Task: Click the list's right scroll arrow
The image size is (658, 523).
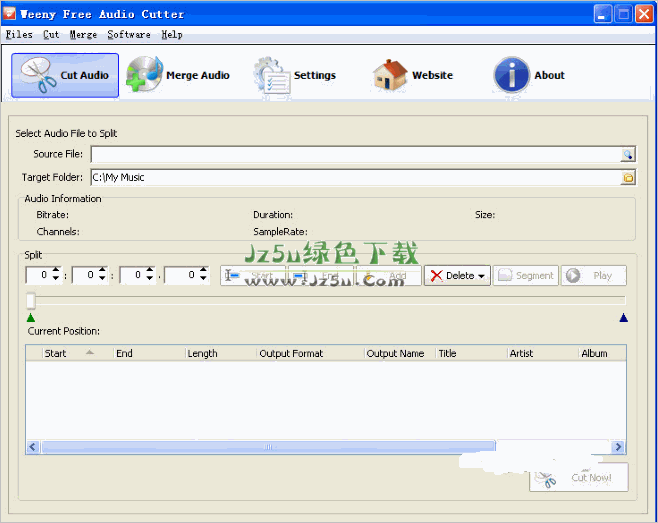Action: (x=618, y=447)
